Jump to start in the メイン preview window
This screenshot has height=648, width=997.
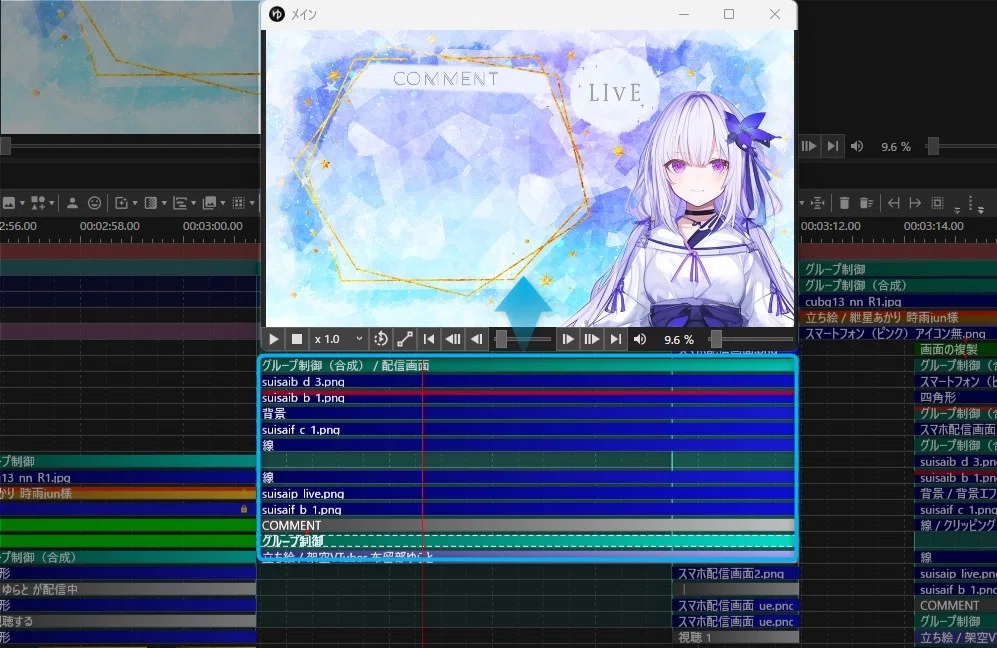[429, 339]
